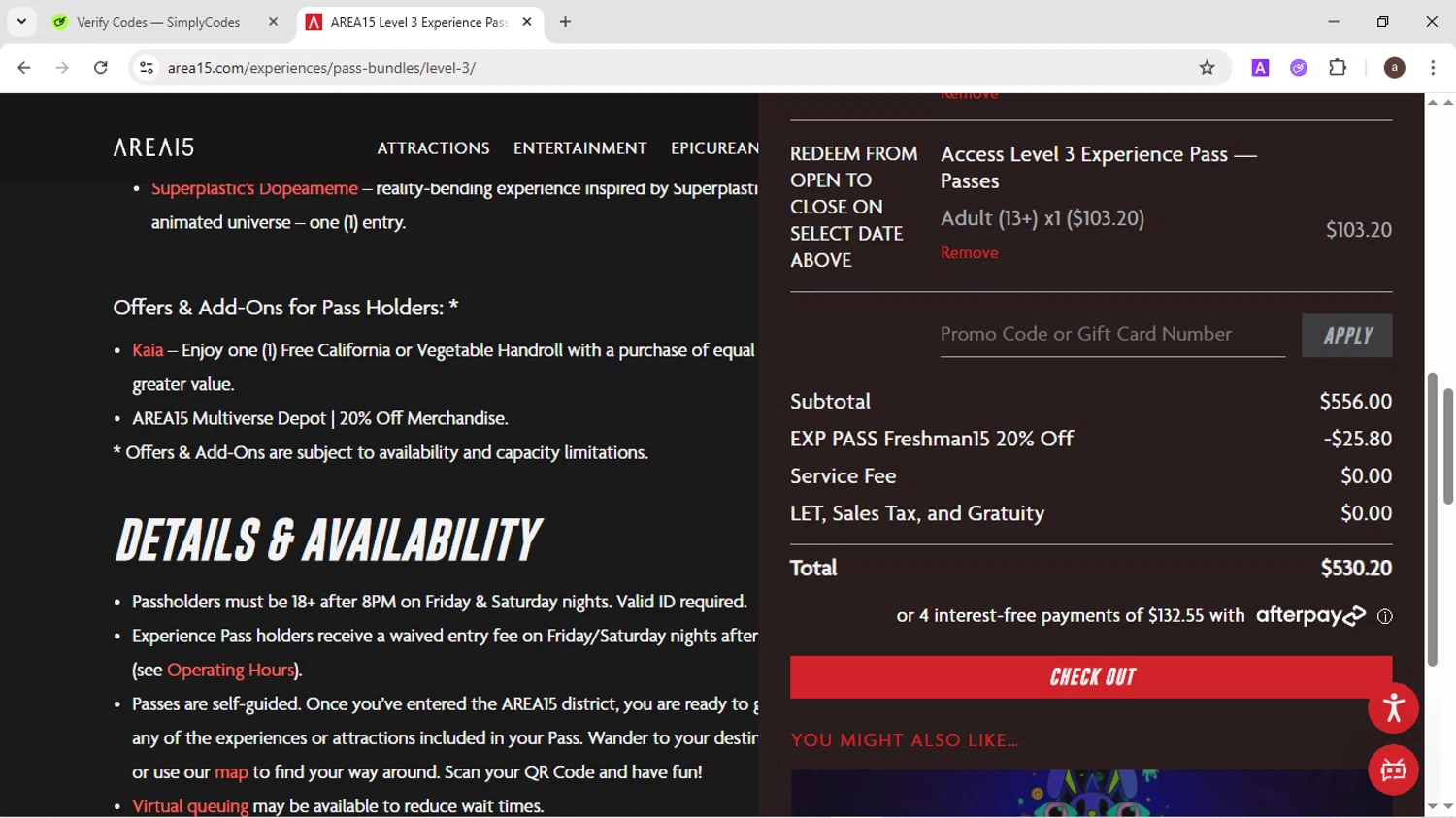Click the AREA15 logo
This screenshot has width=1456, height=818.
(153, 147)
